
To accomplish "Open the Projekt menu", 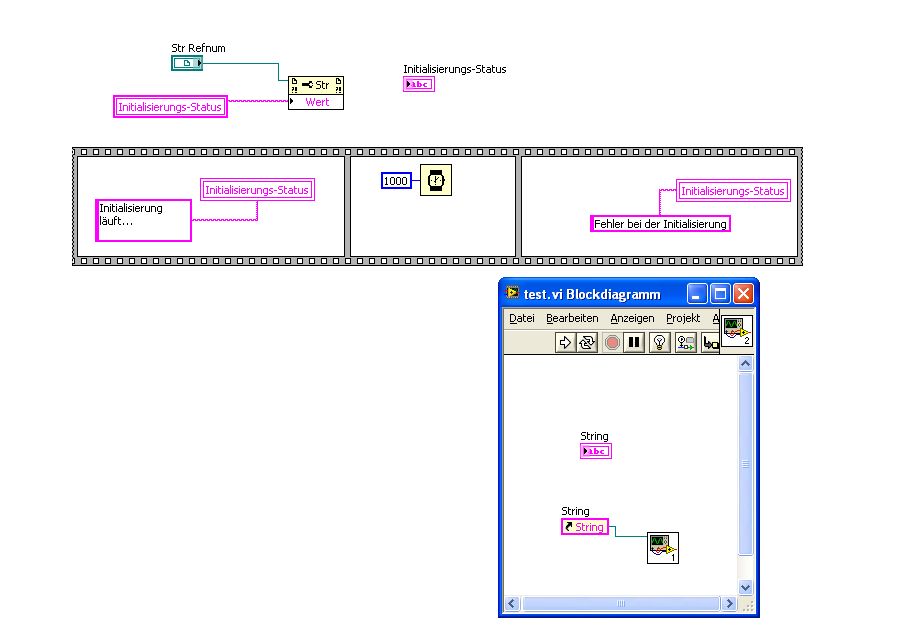I will 683,318.
